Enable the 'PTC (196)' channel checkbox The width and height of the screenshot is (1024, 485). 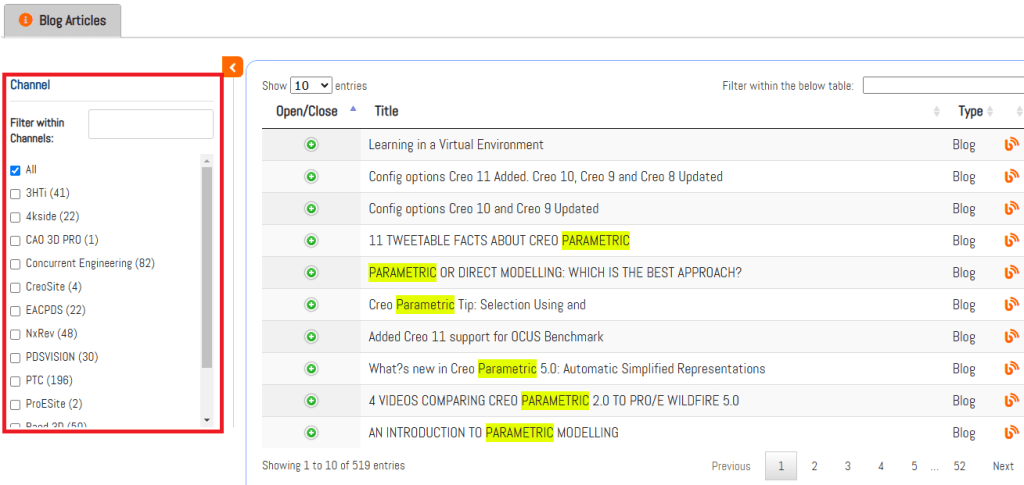[x=15, y=381]
